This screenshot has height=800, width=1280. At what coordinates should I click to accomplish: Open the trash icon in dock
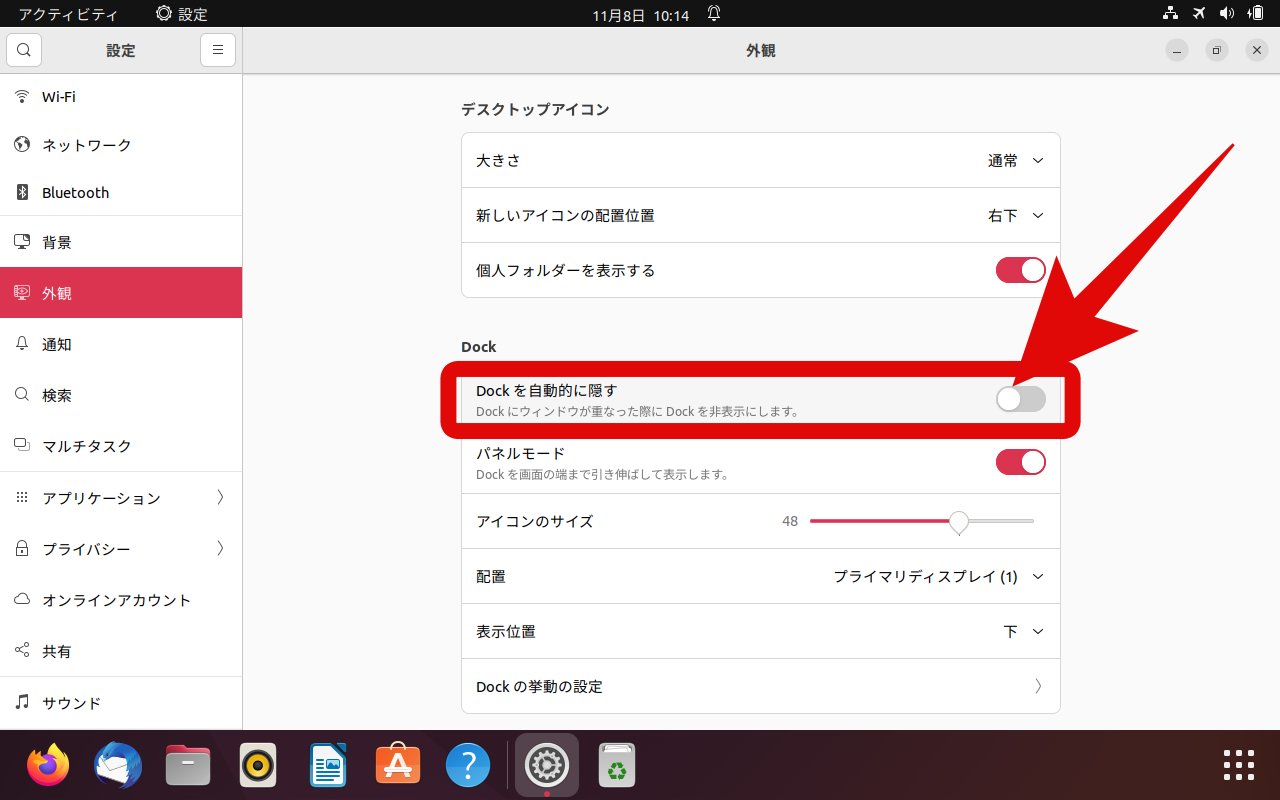(617, 766)
